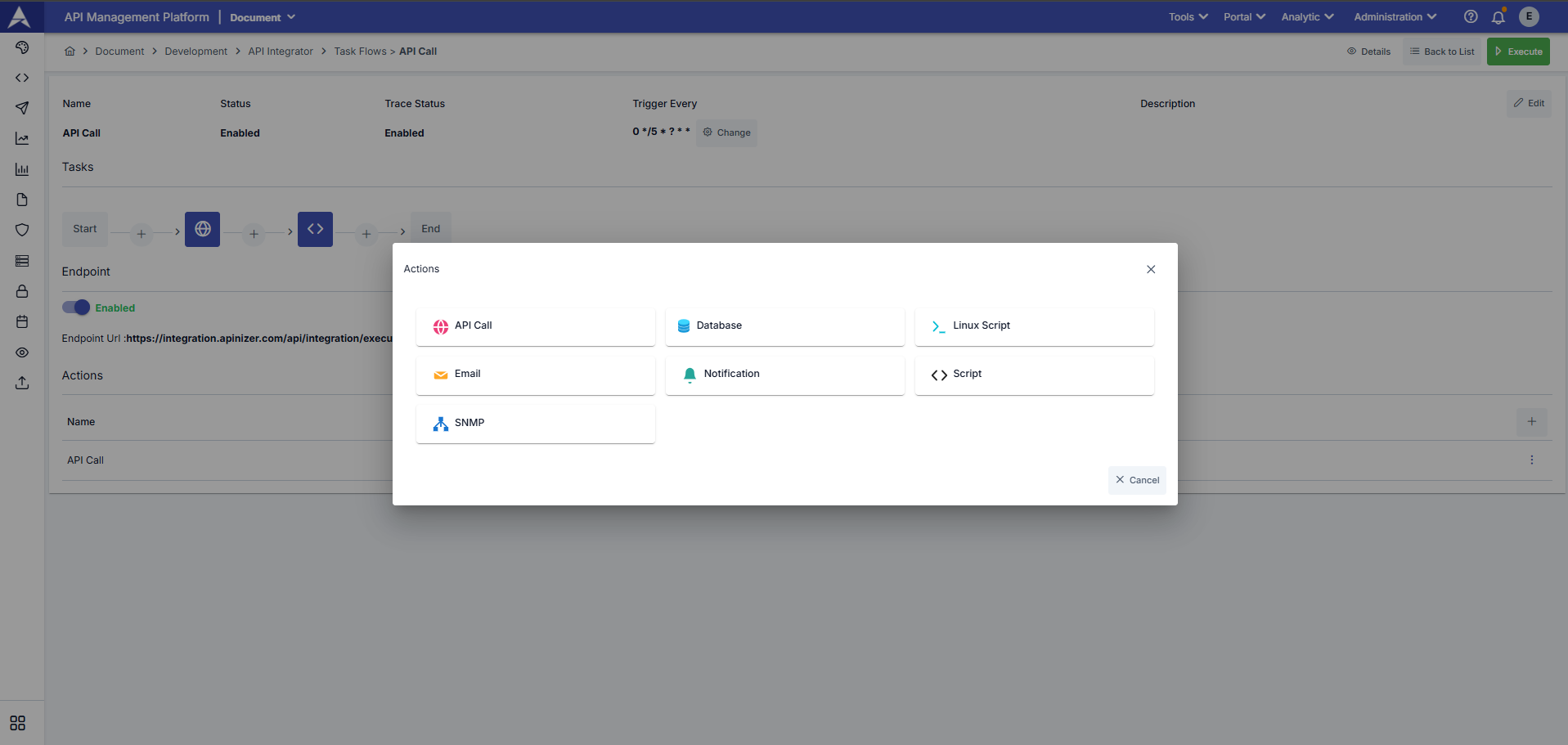Toggle the Endpoint Enabled switch
Viewport: 1568px width, 745px height.
point(76,307)
